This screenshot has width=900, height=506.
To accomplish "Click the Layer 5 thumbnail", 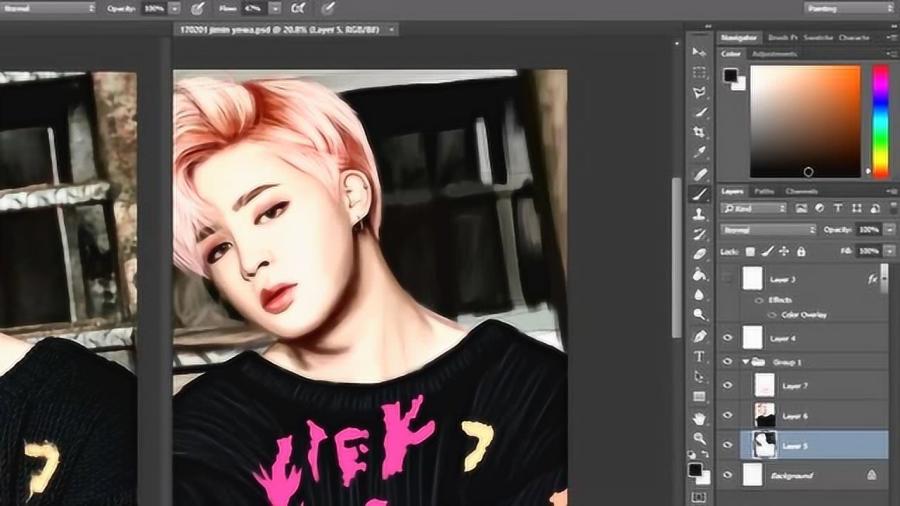I will (x=765, y=446).
